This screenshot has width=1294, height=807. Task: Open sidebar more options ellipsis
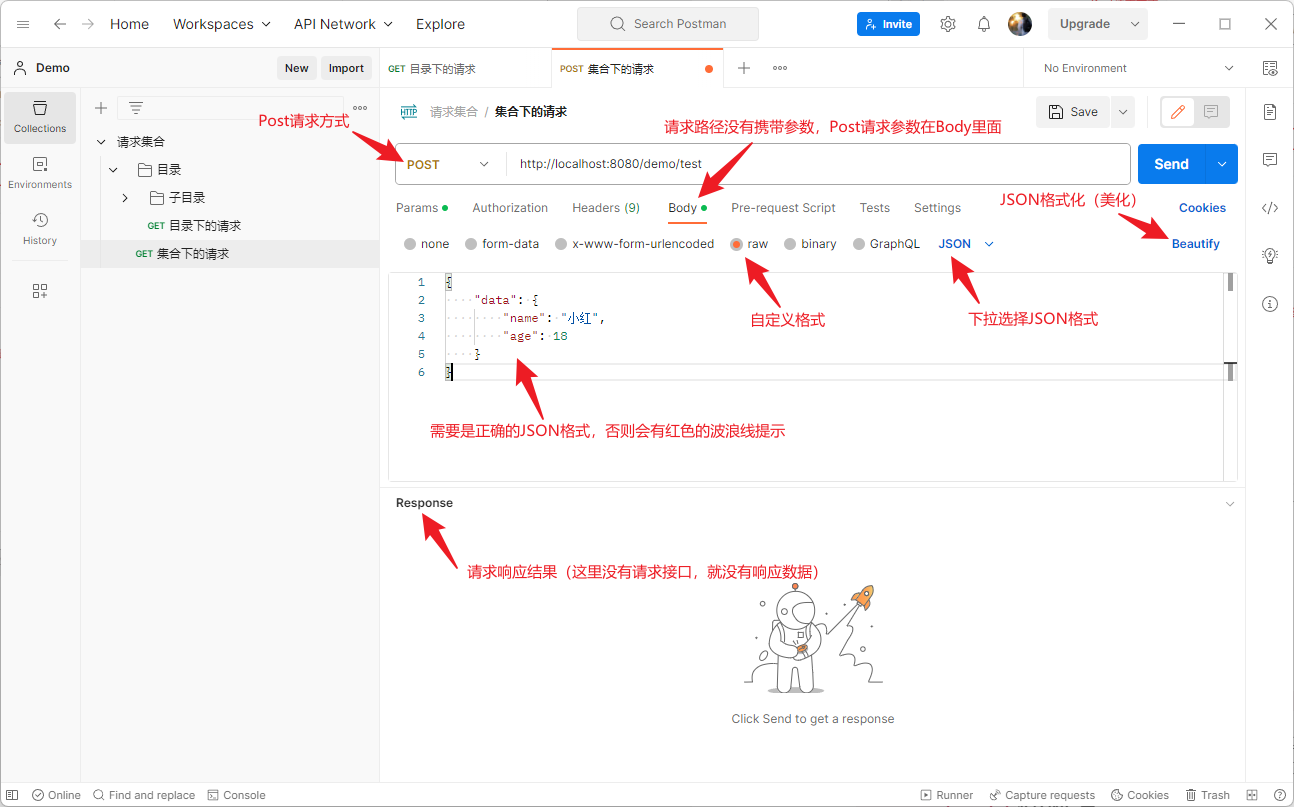pyautogui.click(x=360, y=108)
